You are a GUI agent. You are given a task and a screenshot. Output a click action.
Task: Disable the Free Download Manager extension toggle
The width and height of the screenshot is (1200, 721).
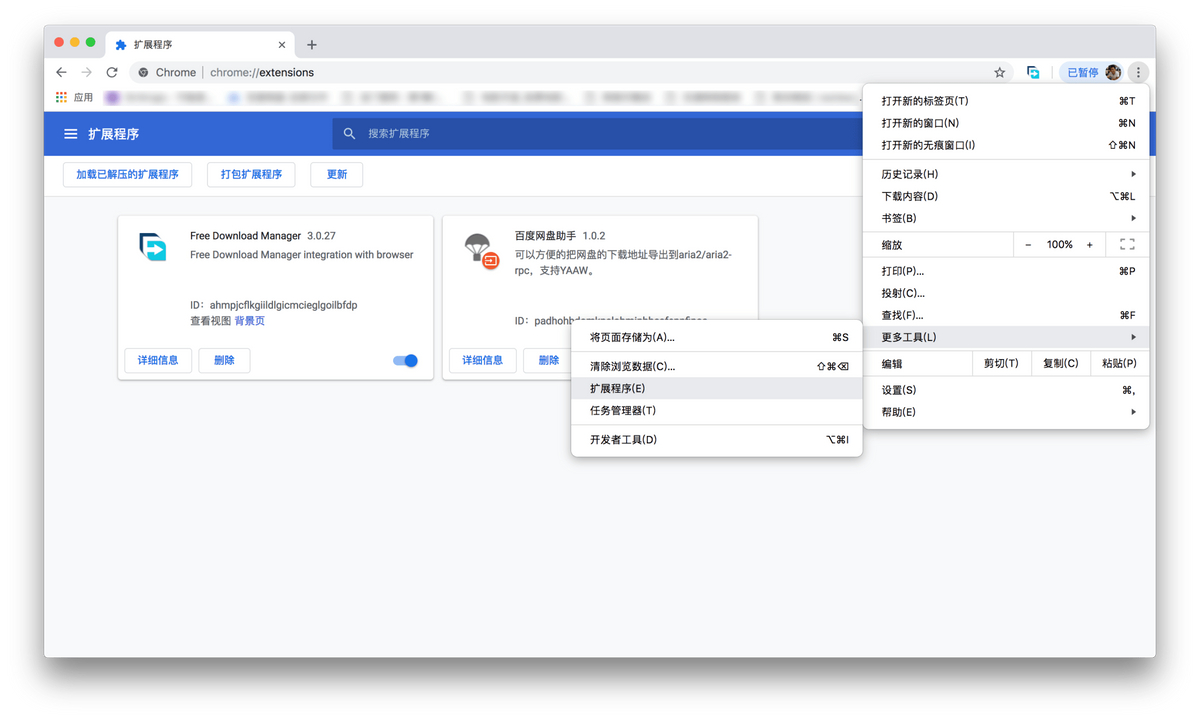click(405, 361)
